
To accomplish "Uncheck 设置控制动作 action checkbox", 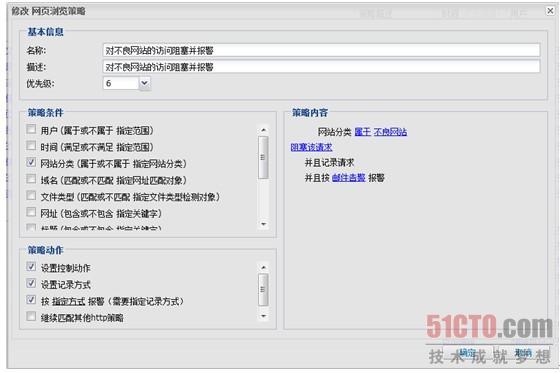I will pos(31,267).
